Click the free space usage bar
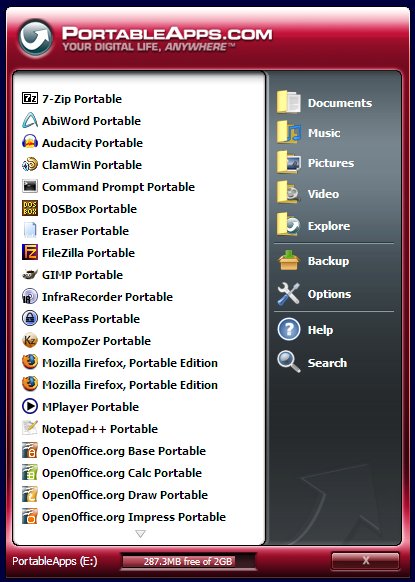The width and height of the screenshot is (415, 582). (x=188, y=561)
